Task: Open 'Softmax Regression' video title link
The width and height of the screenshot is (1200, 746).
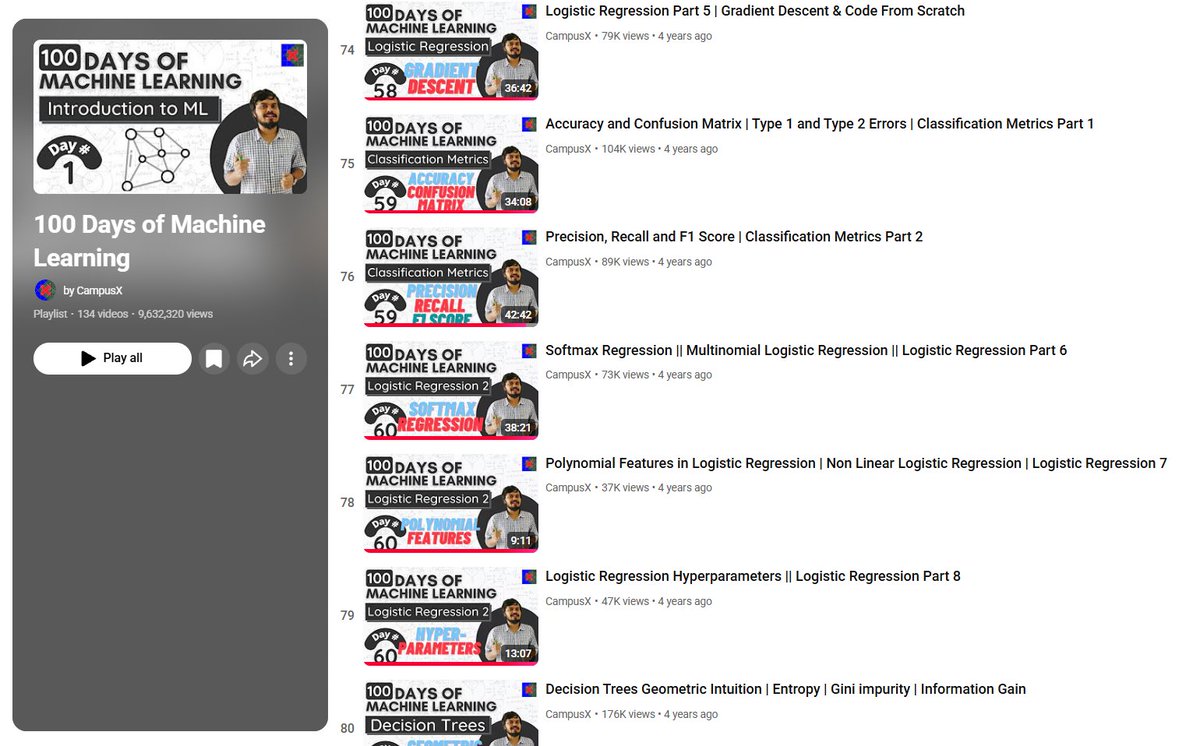Action: point(806,350)
